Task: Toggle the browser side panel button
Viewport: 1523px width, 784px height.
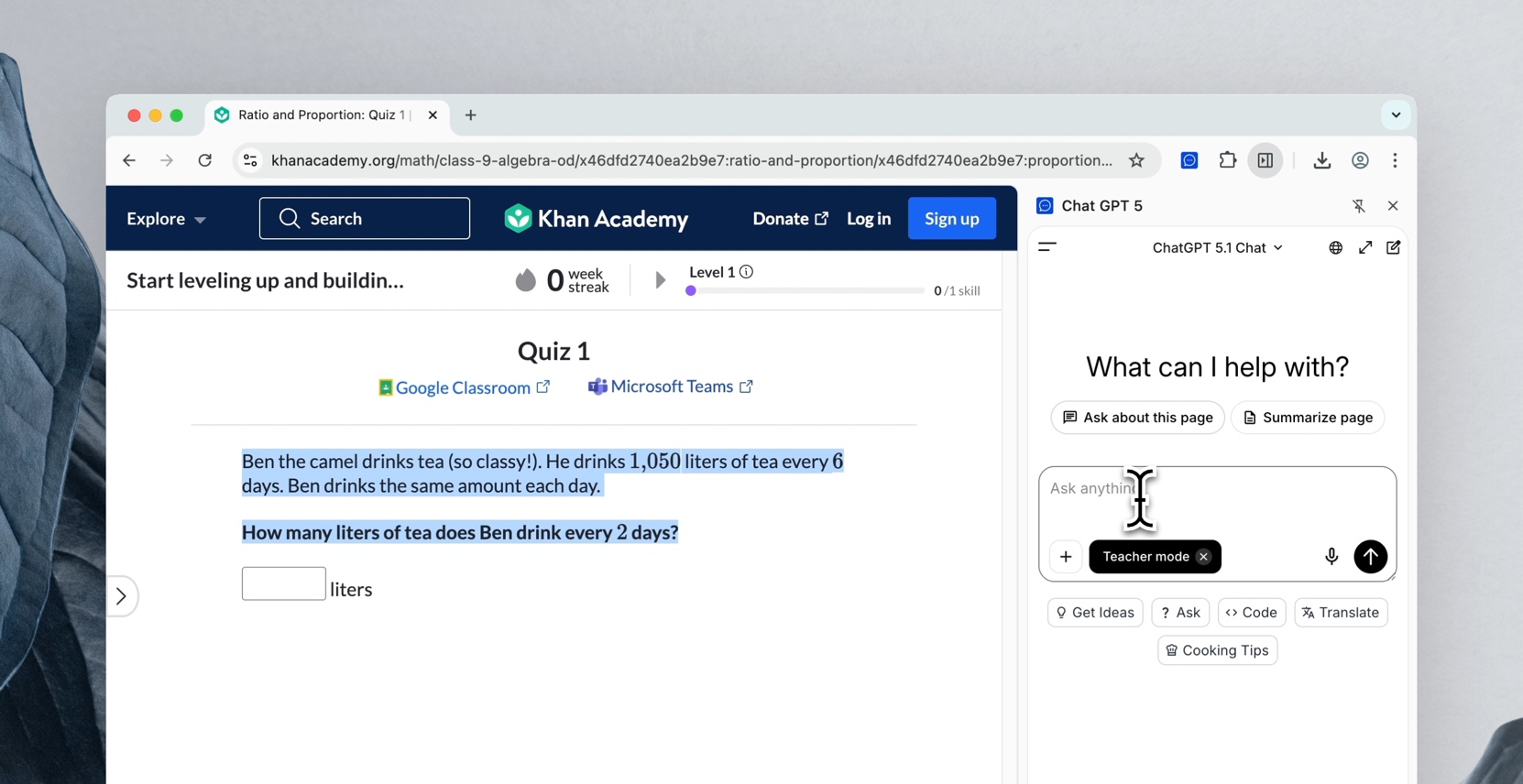Action: click(1265, 160)
